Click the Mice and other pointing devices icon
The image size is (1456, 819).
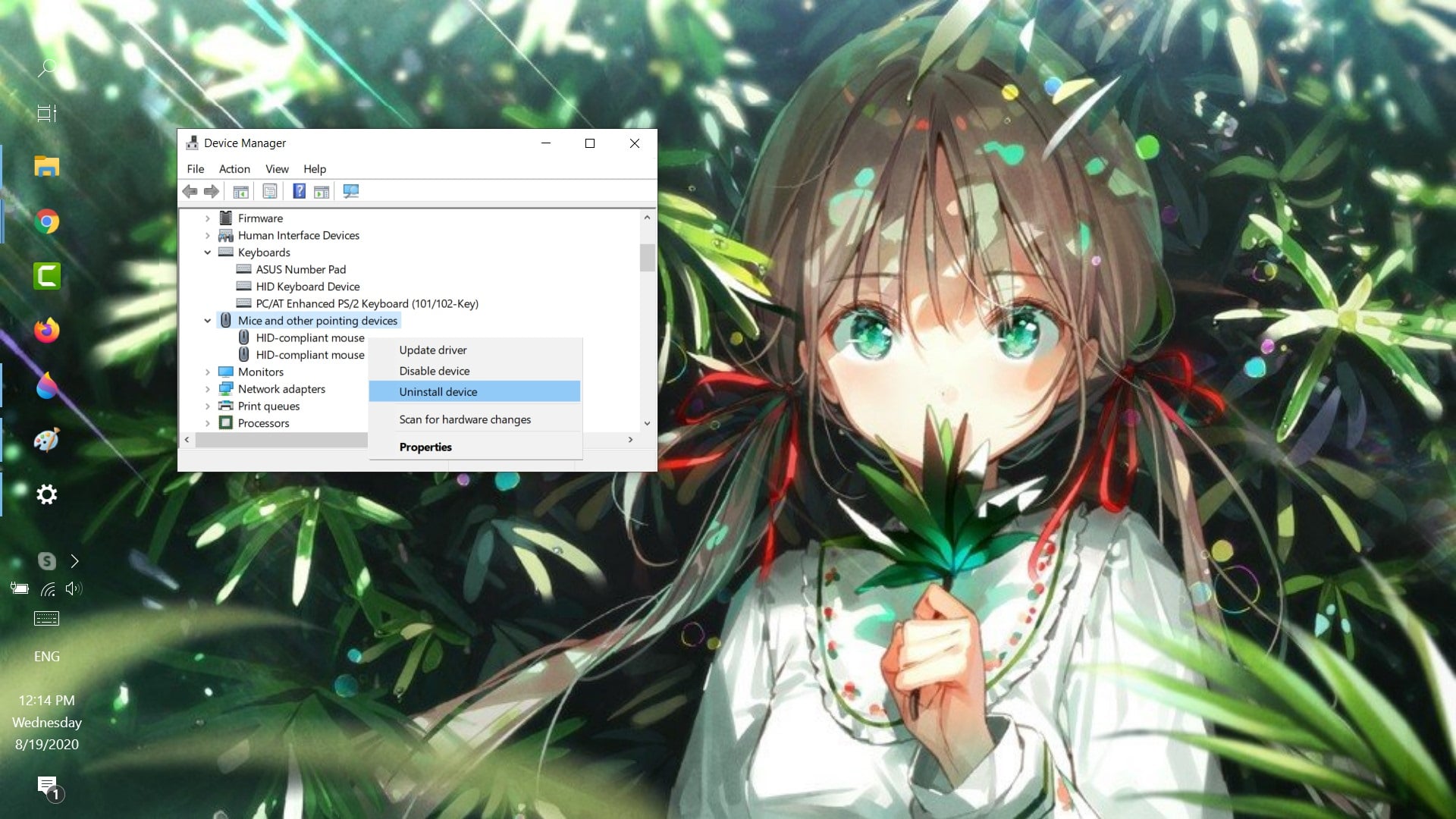point(226,321)
